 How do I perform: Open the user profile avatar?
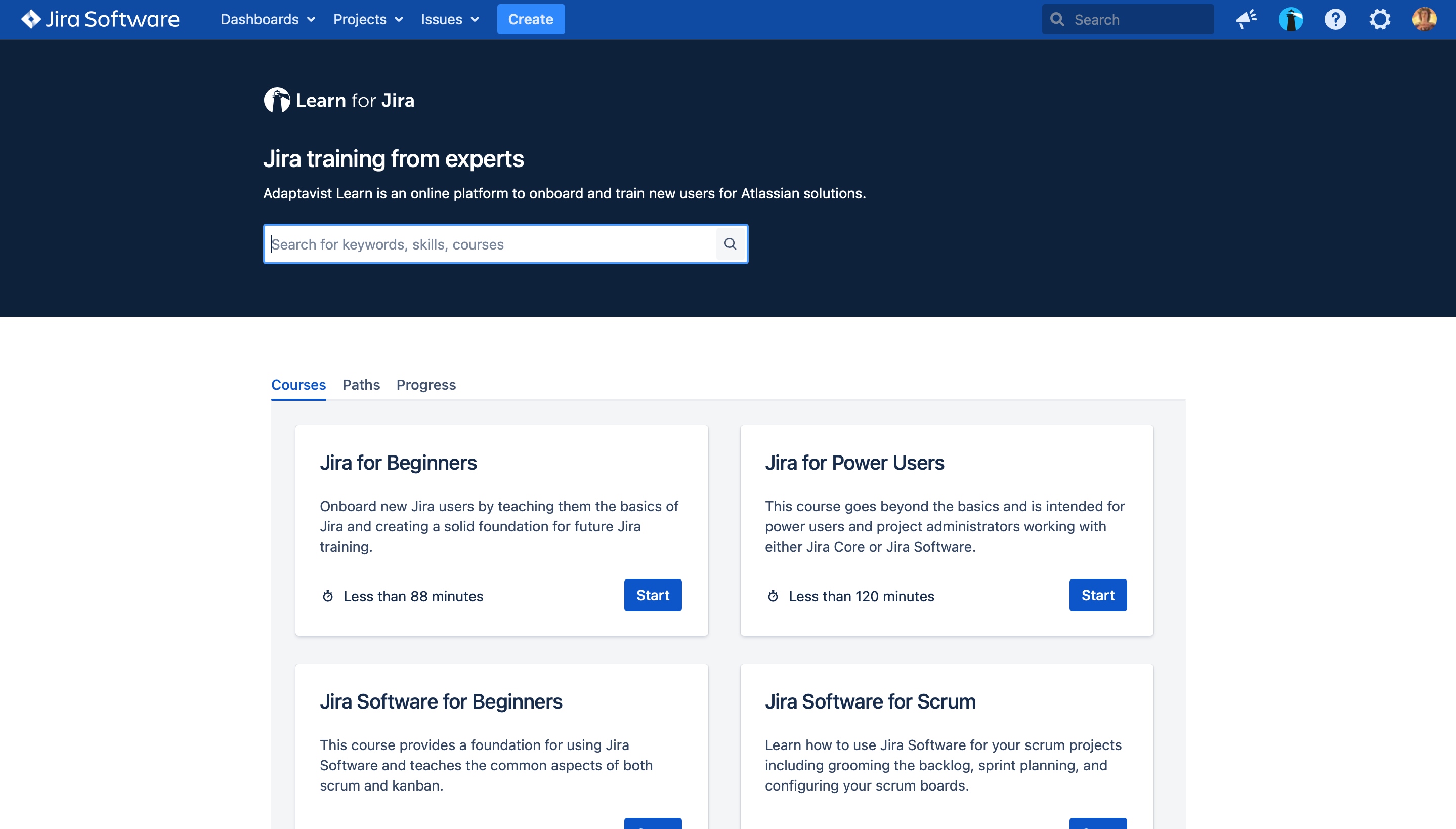coord(1424,19)
